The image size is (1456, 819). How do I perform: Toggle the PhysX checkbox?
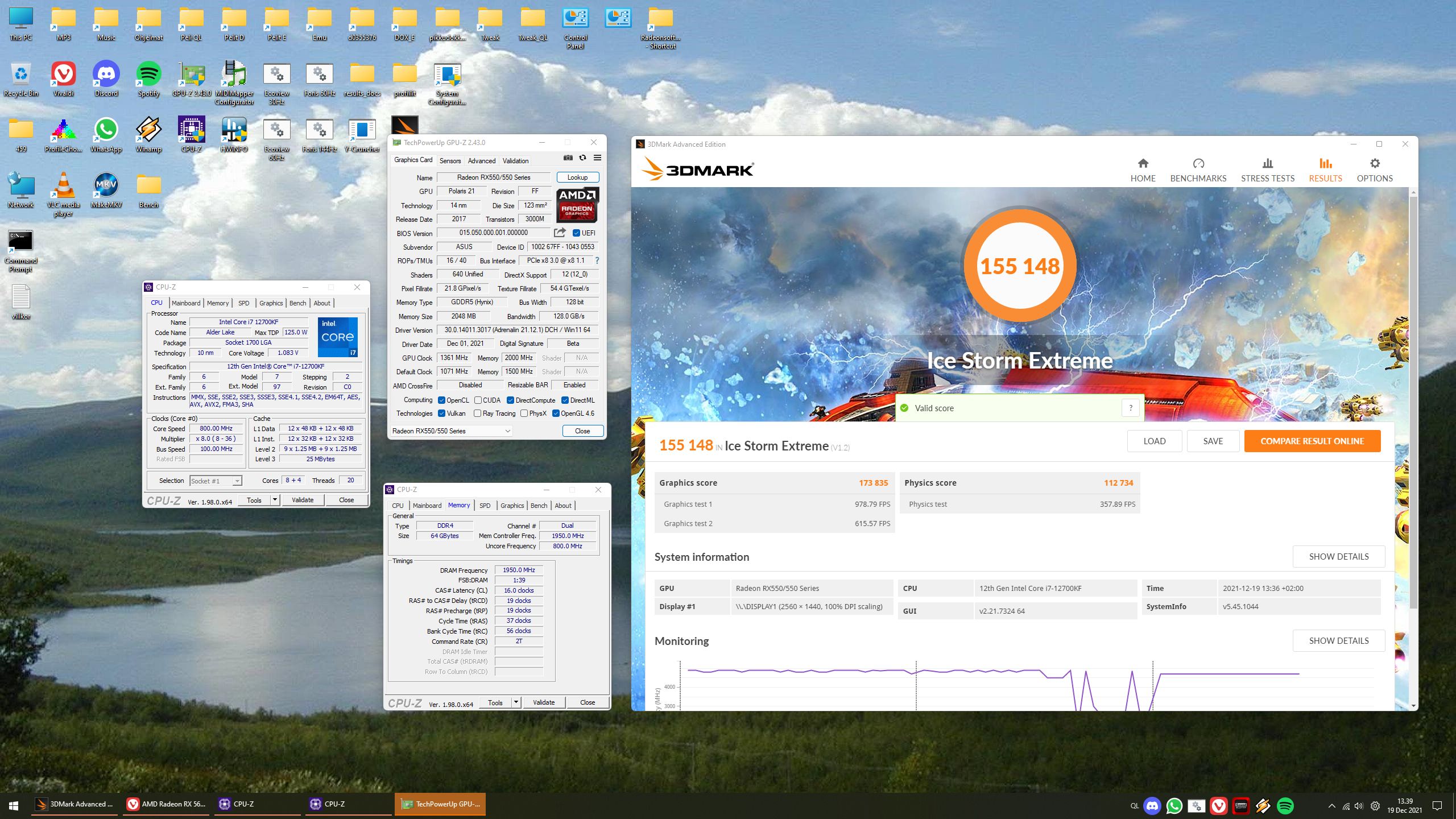524,413
